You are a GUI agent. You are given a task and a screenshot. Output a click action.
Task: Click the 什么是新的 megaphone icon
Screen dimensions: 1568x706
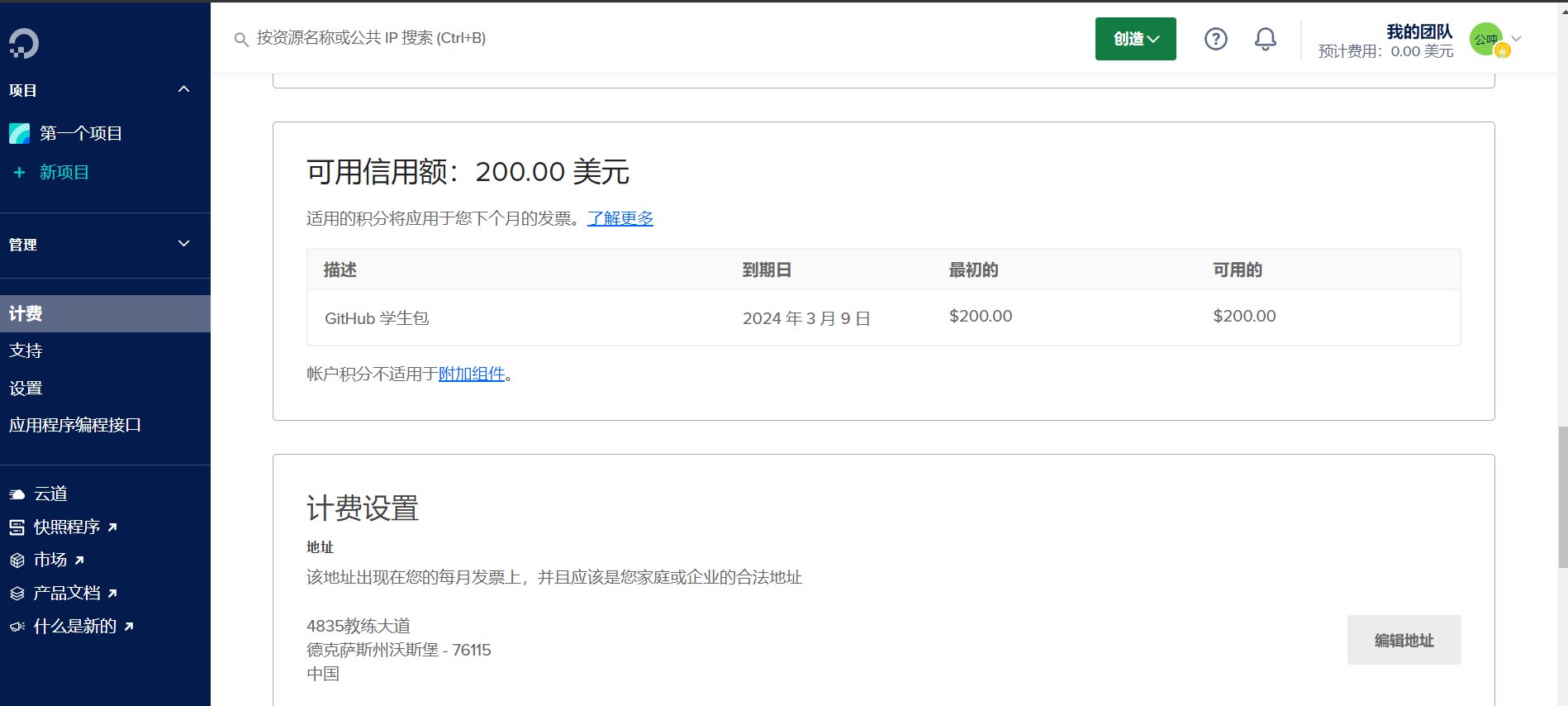(17, 627)
